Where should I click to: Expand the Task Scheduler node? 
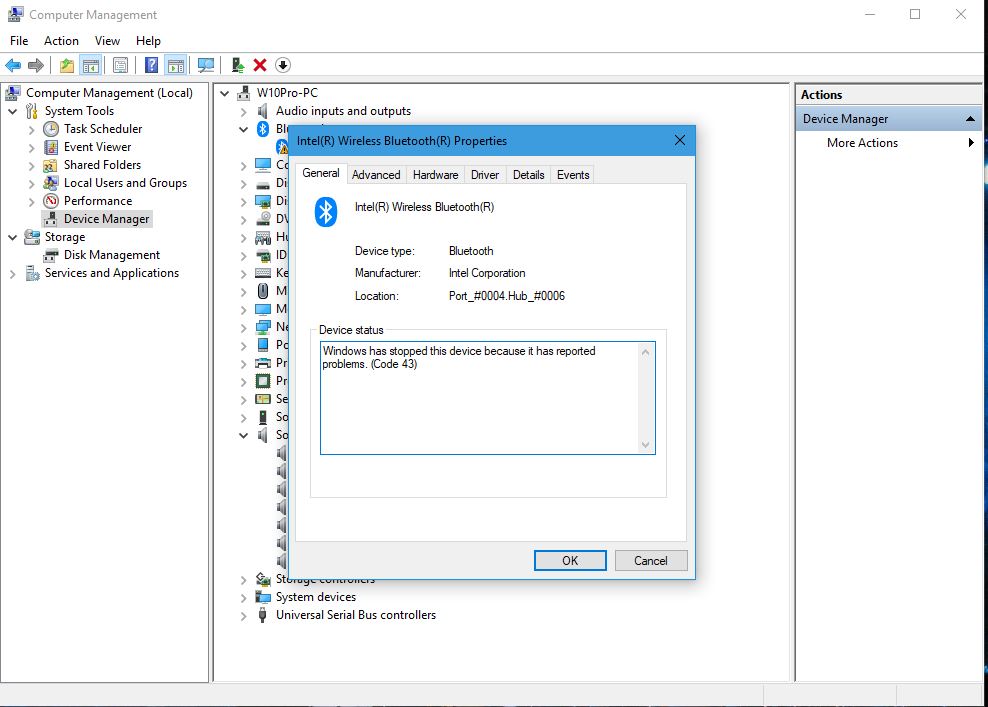click(32, 130)
